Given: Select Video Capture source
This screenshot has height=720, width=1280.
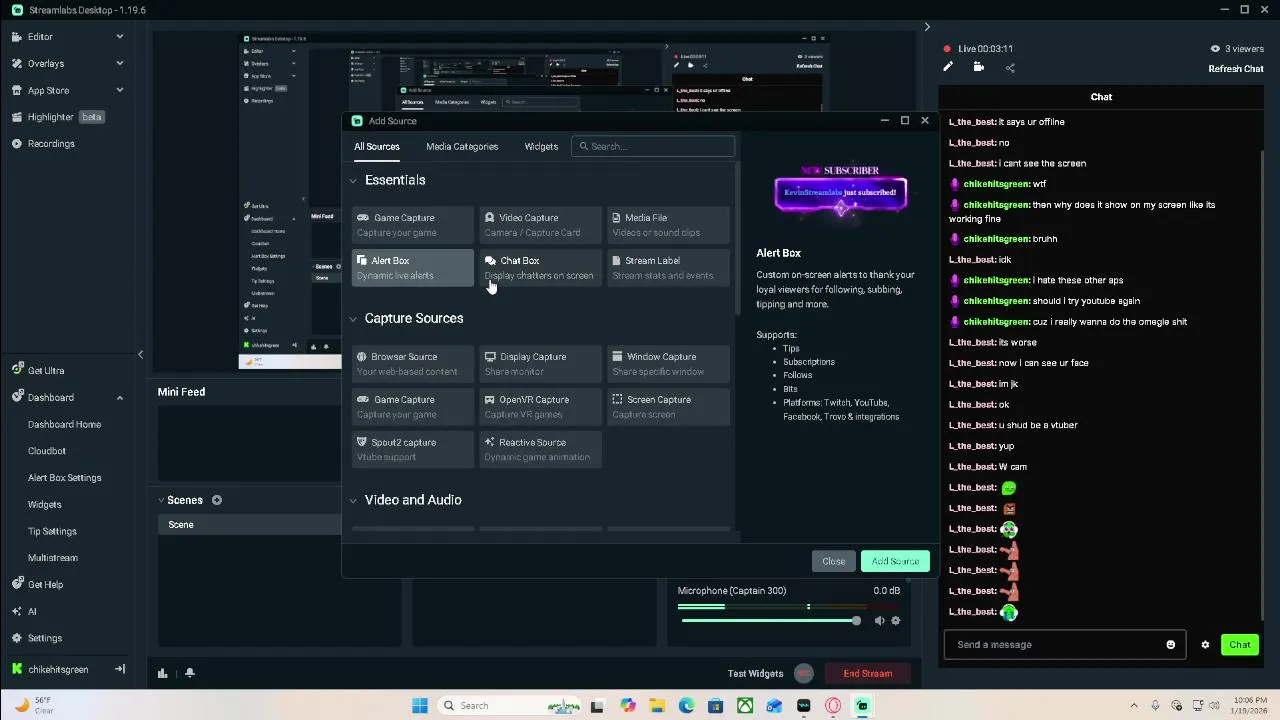Looking at the screenshot, I should pyautogui.click(x=540, y=225).
